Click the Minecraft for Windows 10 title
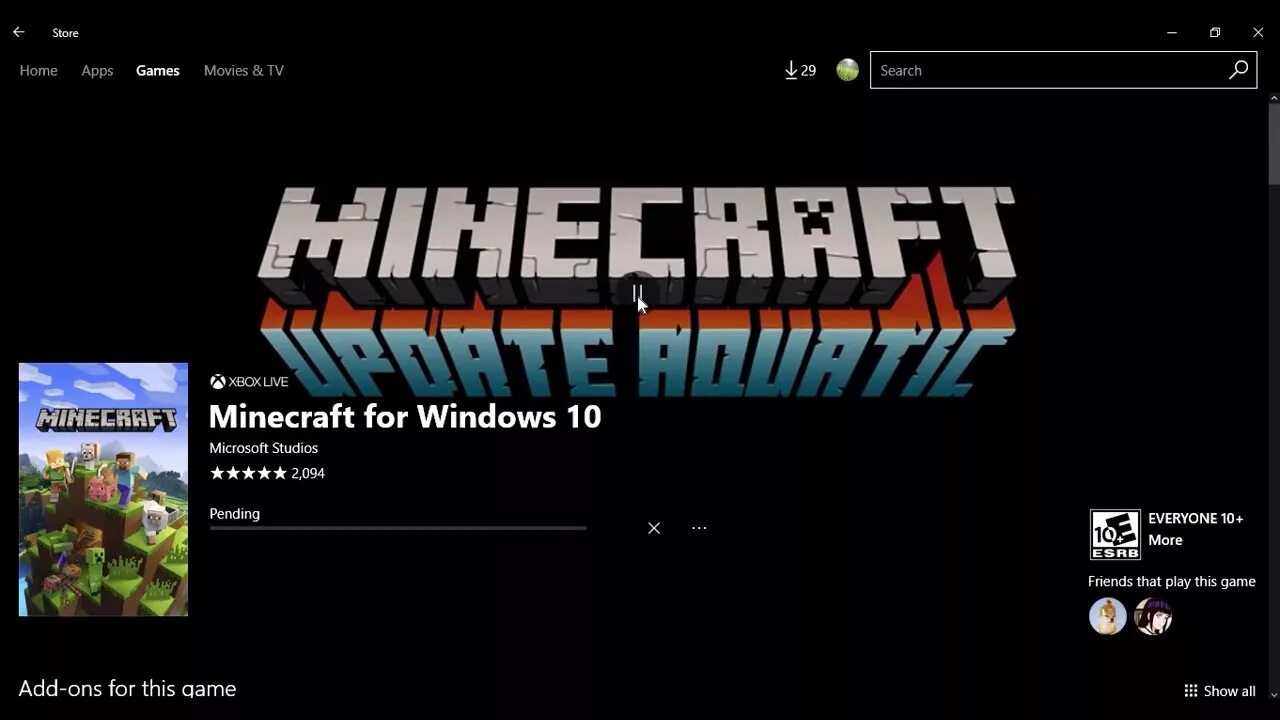Screen dimensions: 1280x720 tap(405, 416)
